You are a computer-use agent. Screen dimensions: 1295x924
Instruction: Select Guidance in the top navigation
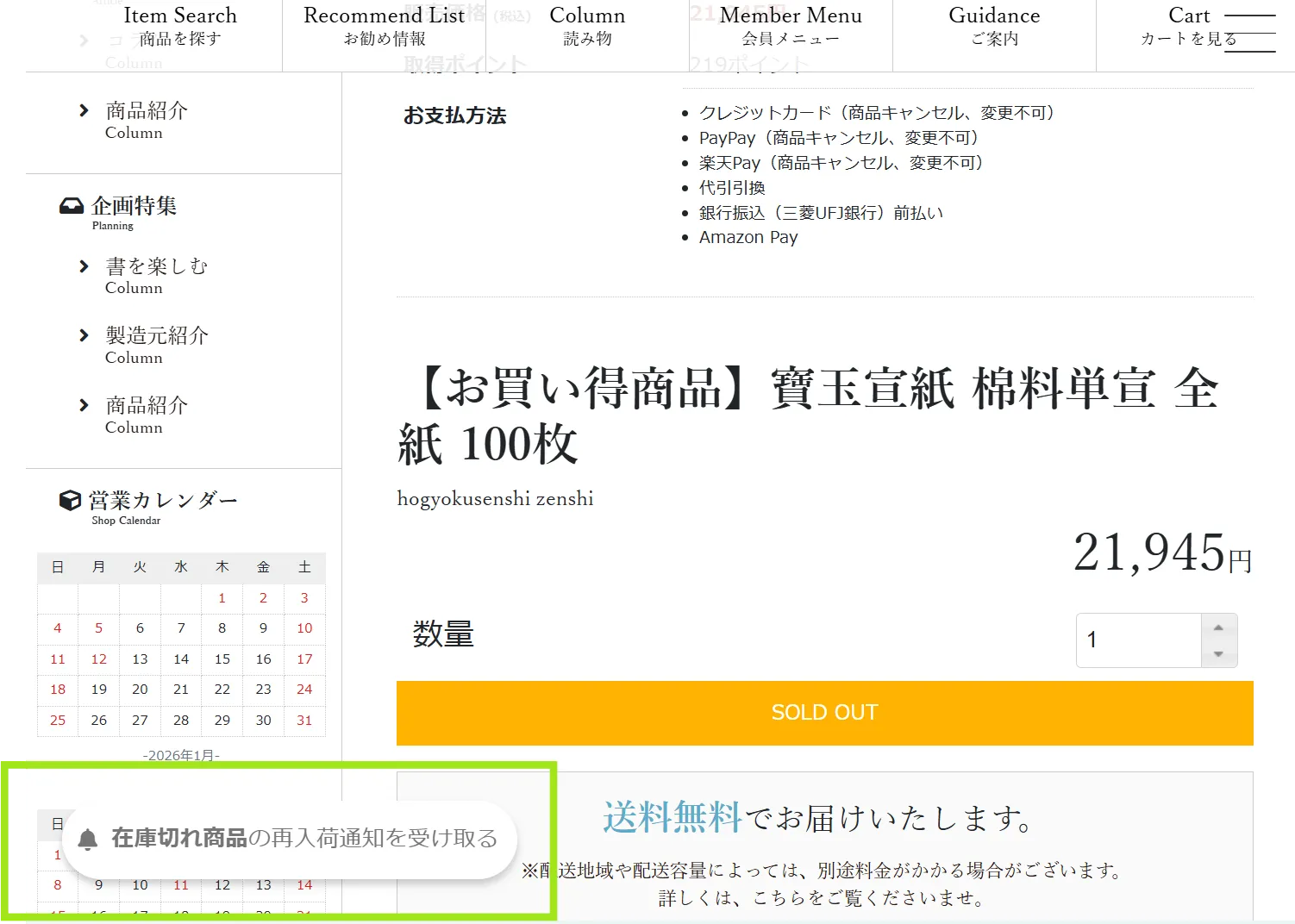coord(993,27)
